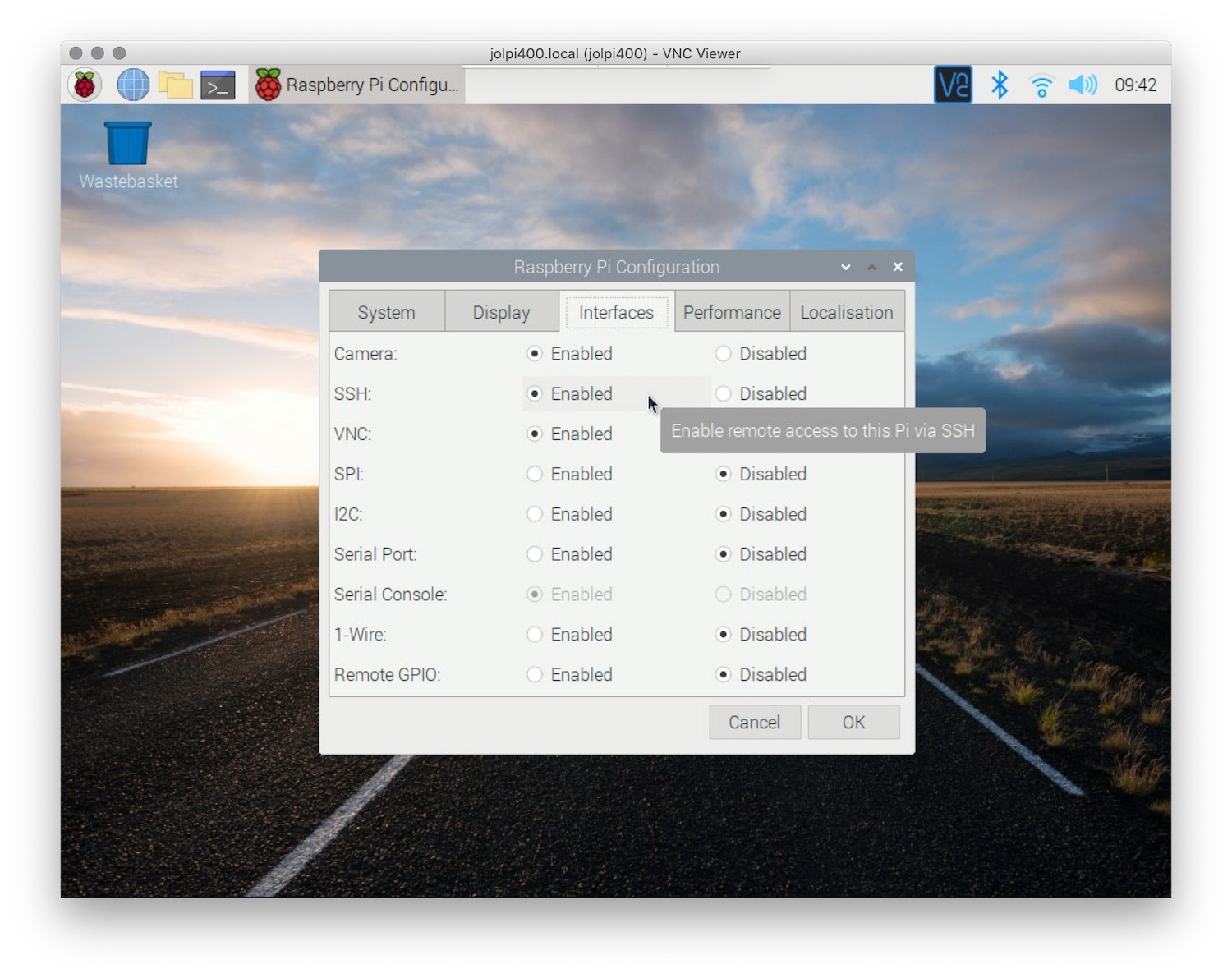The height and width of the screenshot is (978, 1232).
Task: Open the Performance tab
Action: click(x=732, y=312)
